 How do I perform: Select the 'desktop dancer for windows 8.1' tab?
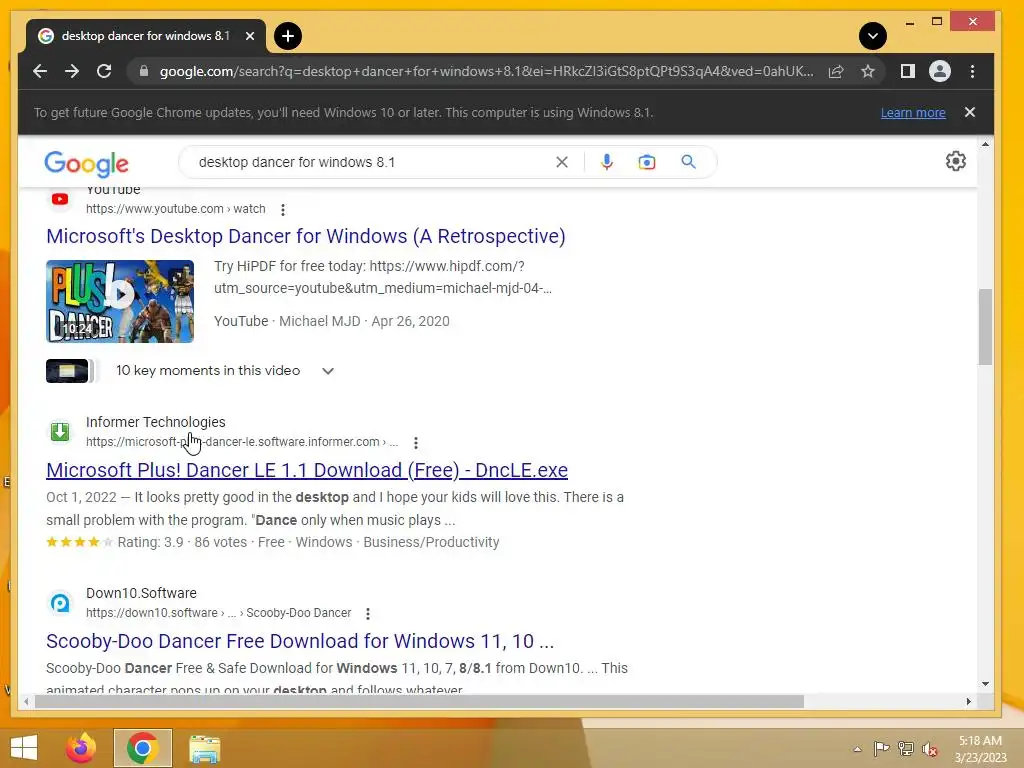click(146, 36)
